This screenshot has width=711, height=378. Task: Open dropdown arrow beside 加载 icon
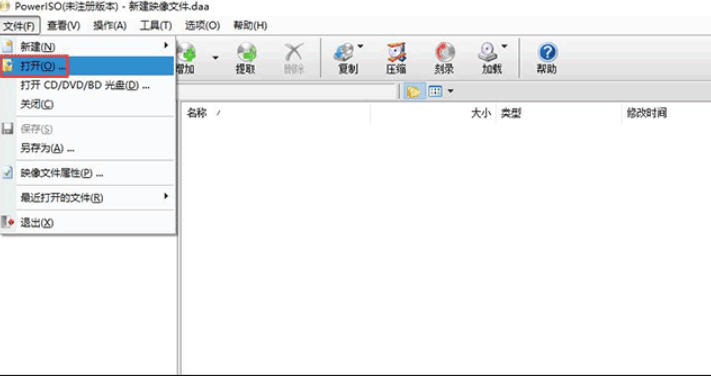(x=504, y=46)
